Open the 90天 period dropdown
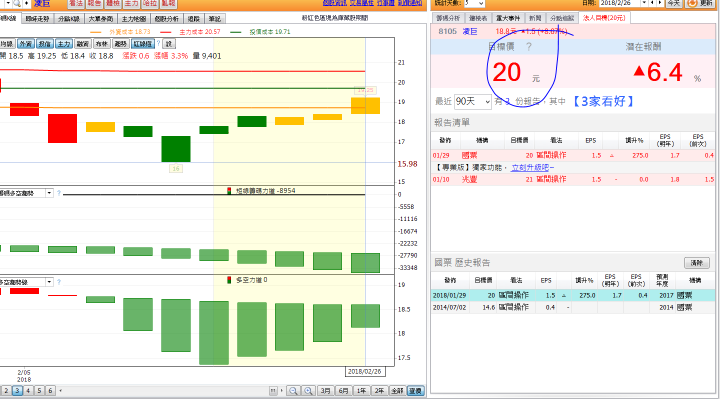Screen dimensions: 720x399 point(473,101)
